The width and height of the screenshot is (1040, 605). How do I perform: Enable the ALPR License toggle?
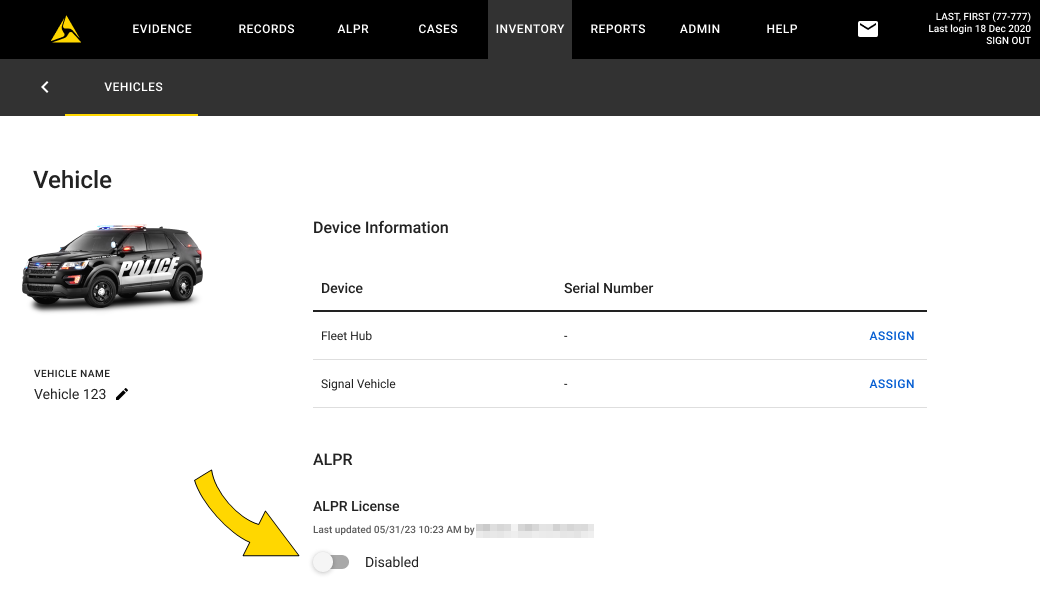tap(331, 562)
